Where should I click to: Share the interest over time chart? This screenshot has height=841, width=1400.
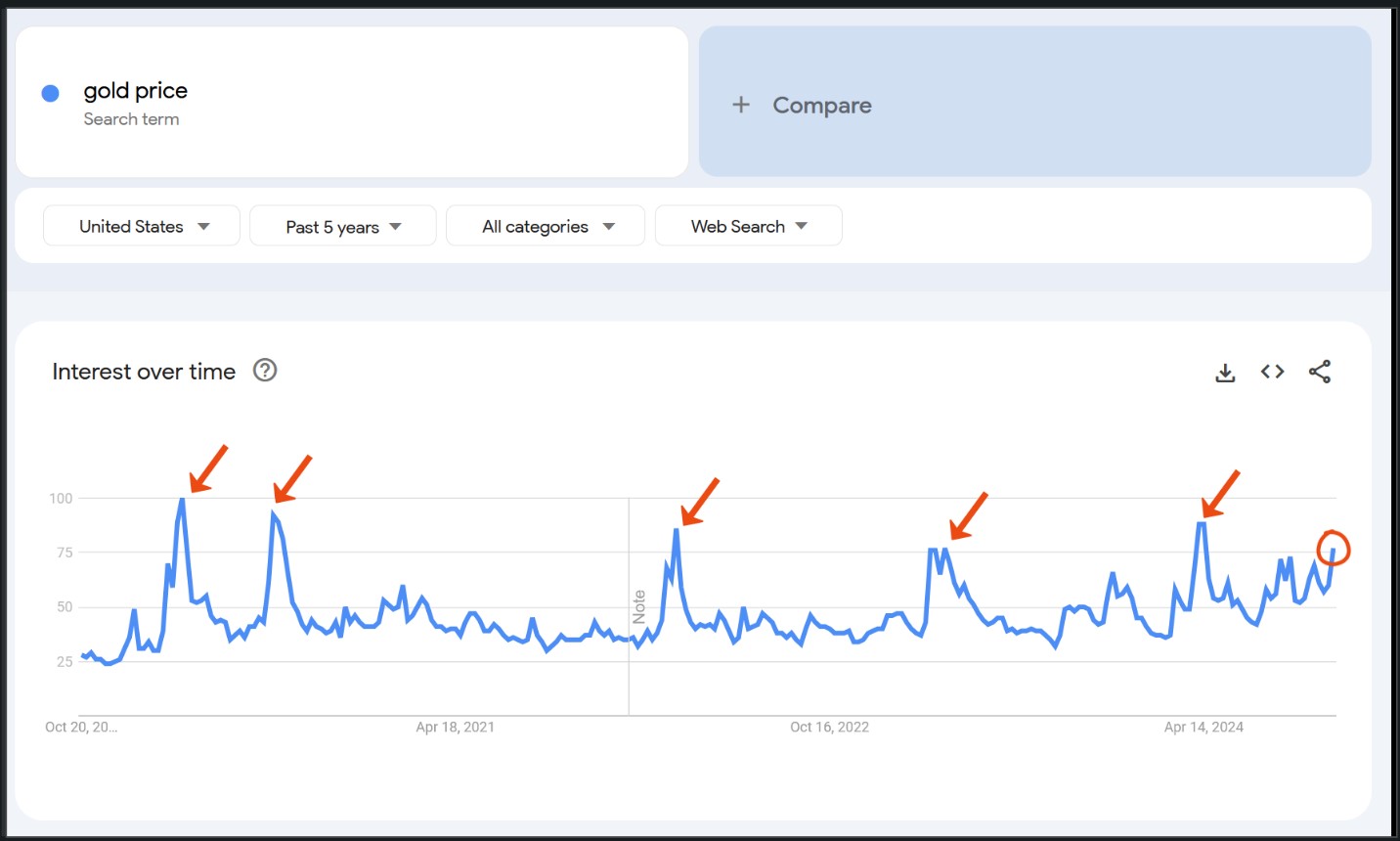pyautogui.click(x=1320, y=372)
